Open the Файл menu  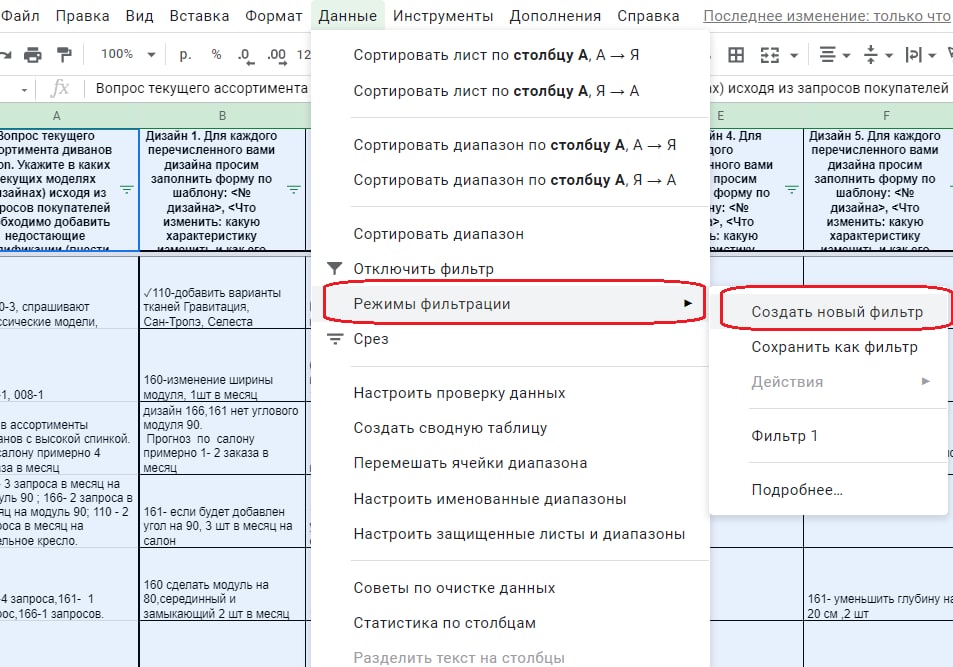pyautogui.click(x=21, y=16)
